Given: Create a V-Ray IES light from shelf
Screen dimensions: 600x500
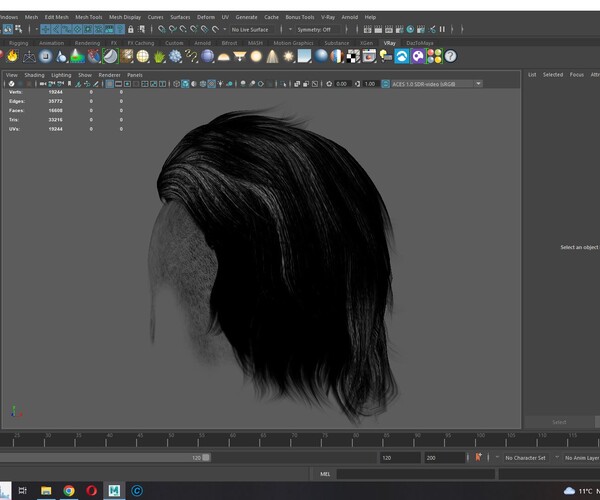Looking at the screenshot, I should [272, 56].
